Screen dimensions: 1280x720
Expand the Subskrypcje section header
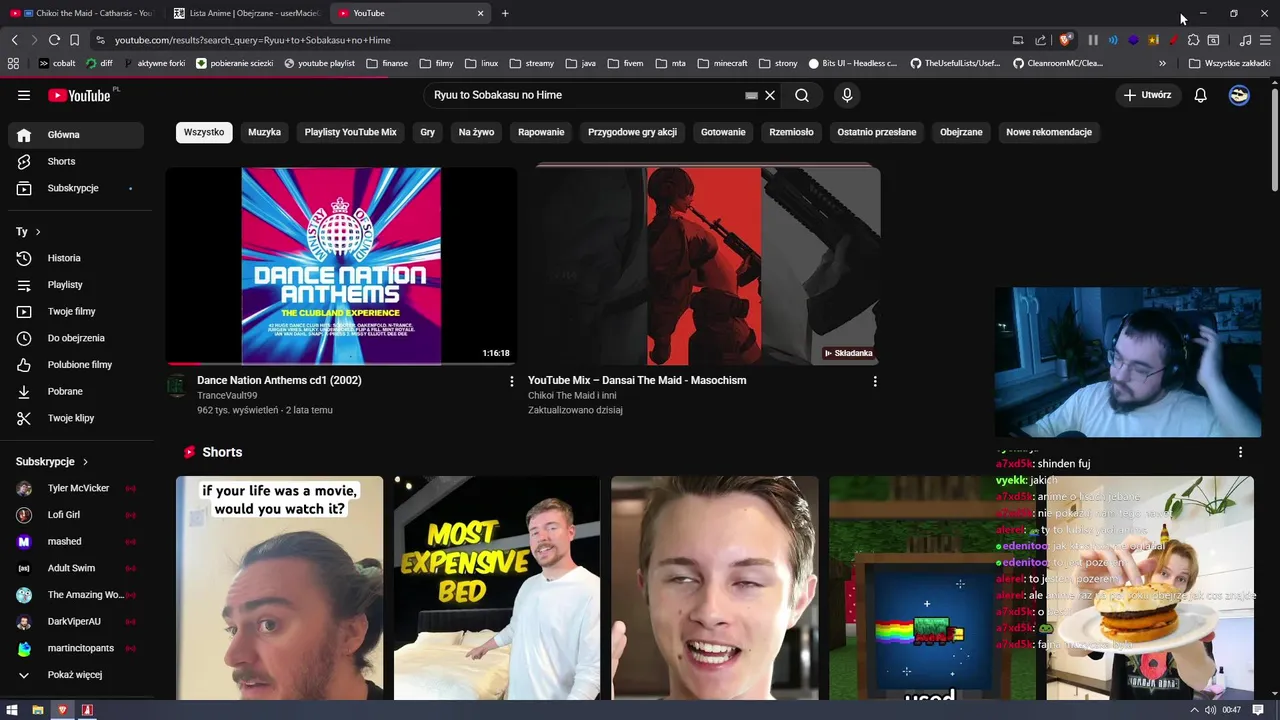click(52, 462)
